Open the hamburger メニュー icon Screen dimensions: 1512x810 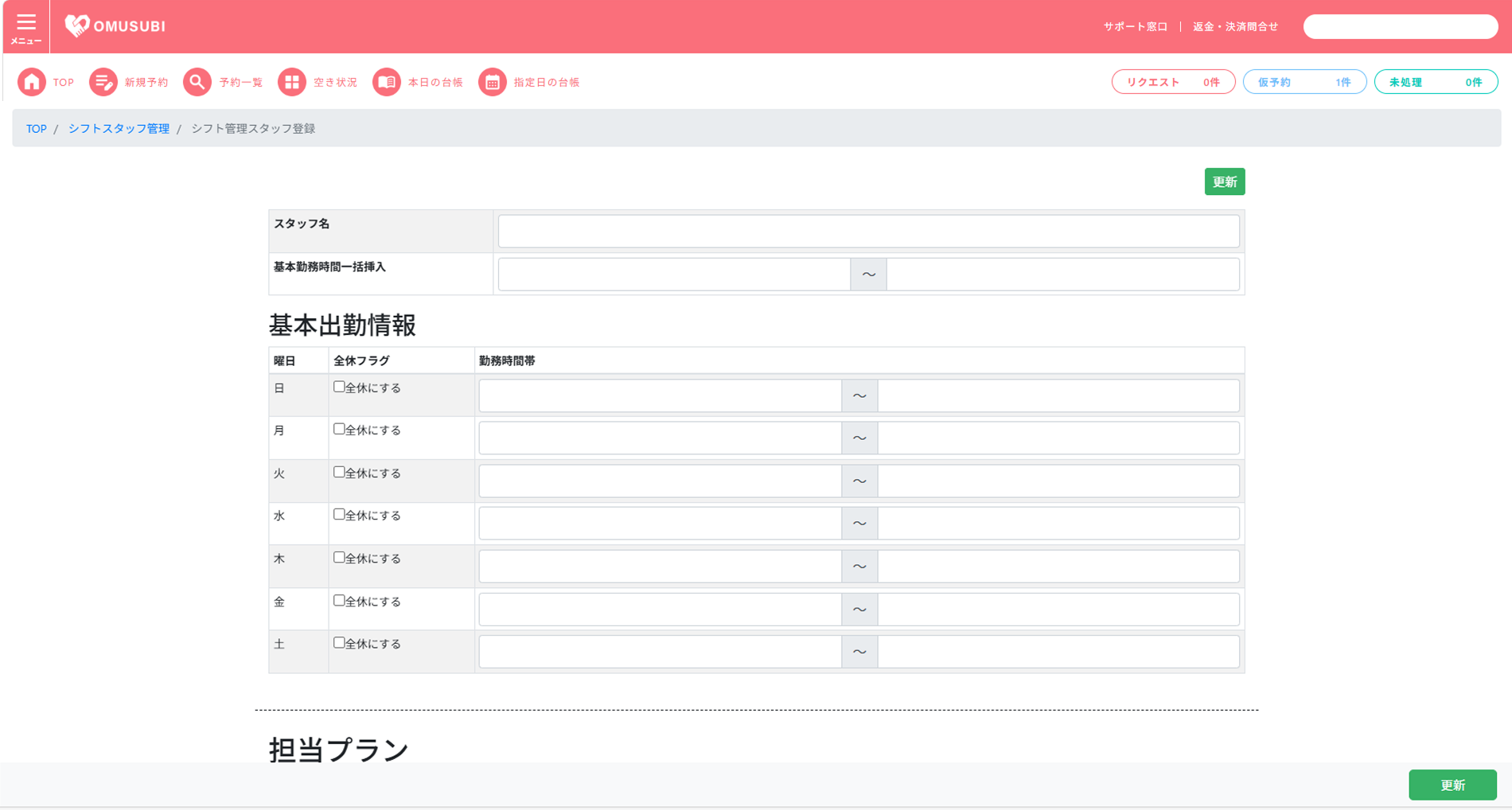coord(26,27)
